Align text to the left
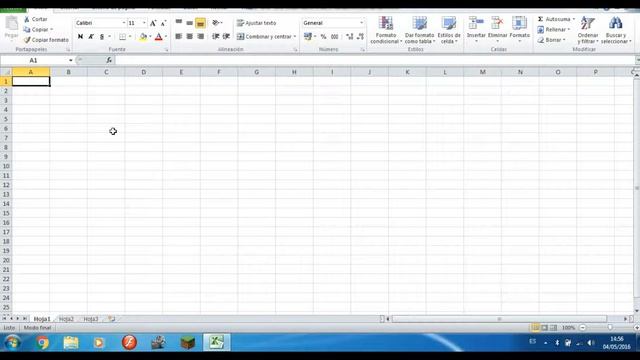 pyautogui.click(x=179, y=37)
